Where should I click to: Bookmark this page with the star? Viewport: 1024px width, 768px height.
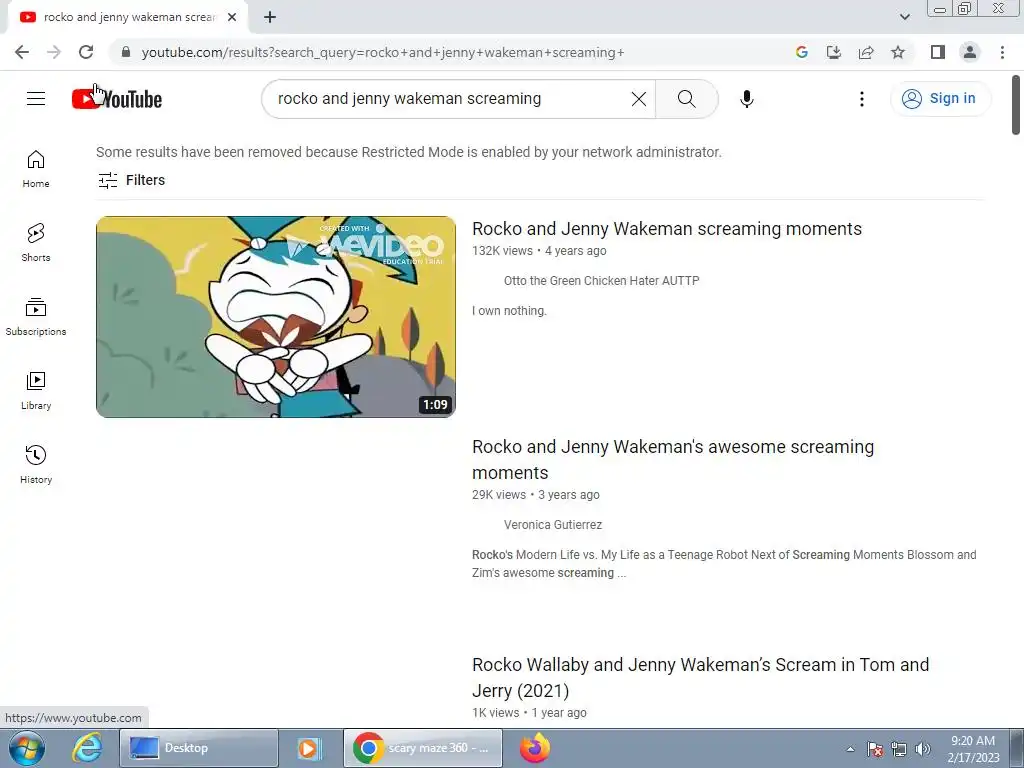[x=898, y=52]
